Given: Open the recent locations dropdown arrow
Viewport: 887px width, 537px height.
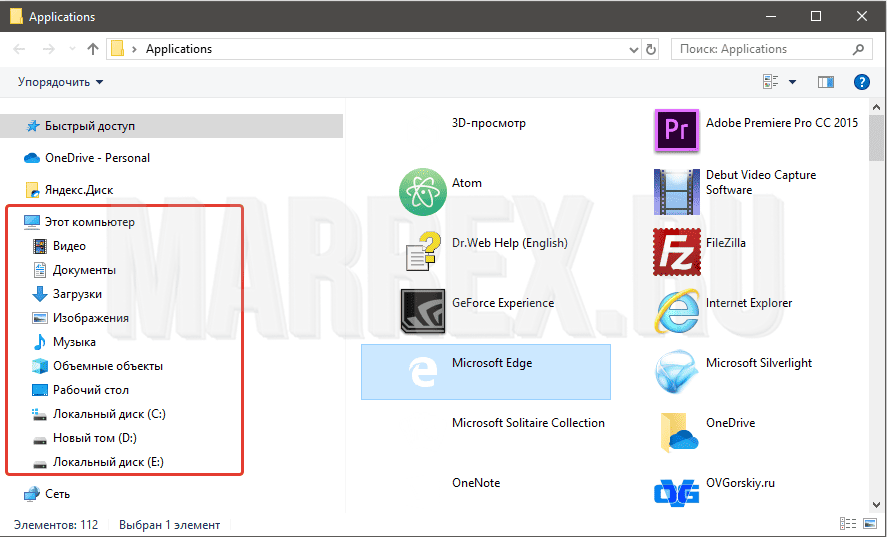Looking at the screenshot, I should 72,49.
